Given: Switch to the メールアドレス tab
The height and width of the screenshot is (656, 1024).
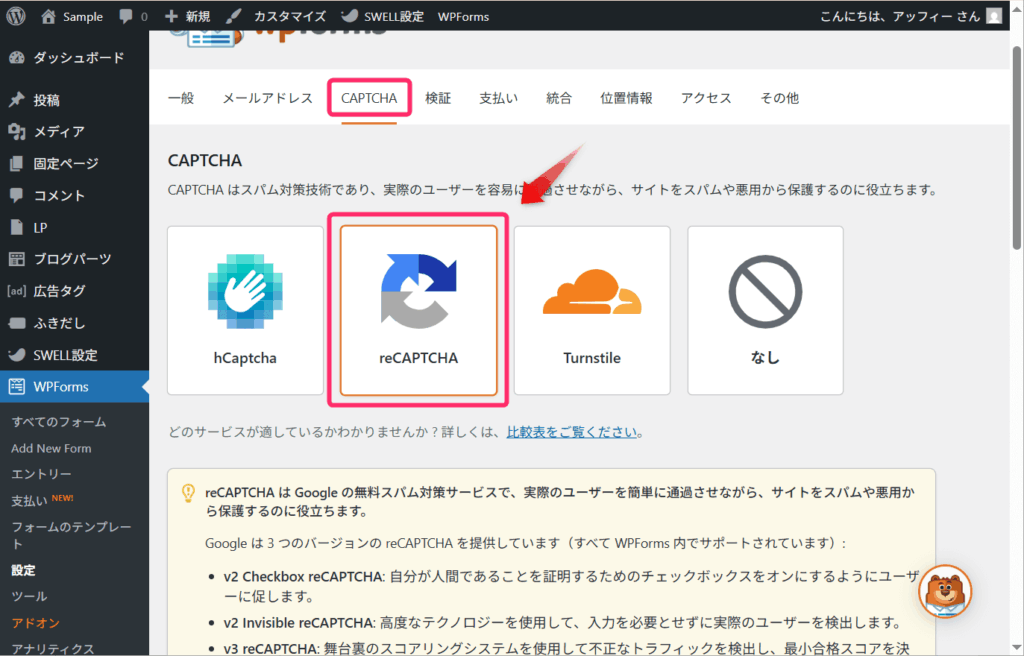Looking at the screenshot, I should (x=267, y=98).
